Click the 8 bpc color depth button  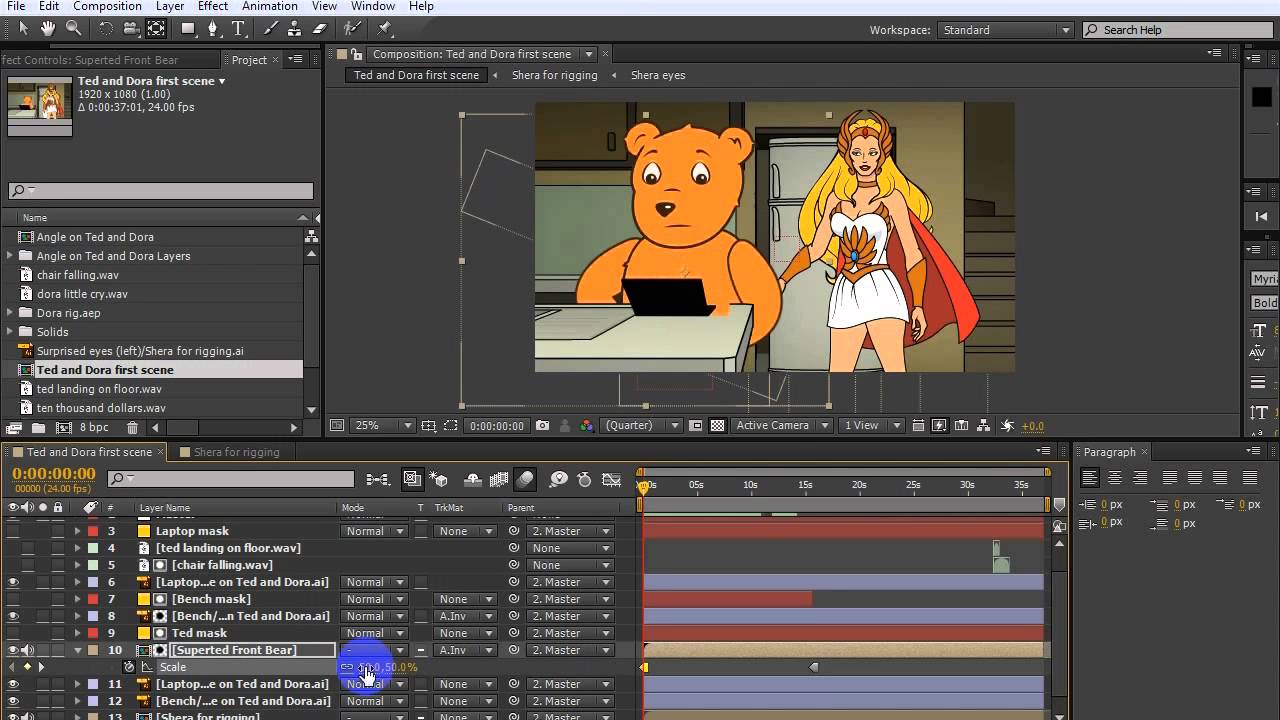coord(94,427)
